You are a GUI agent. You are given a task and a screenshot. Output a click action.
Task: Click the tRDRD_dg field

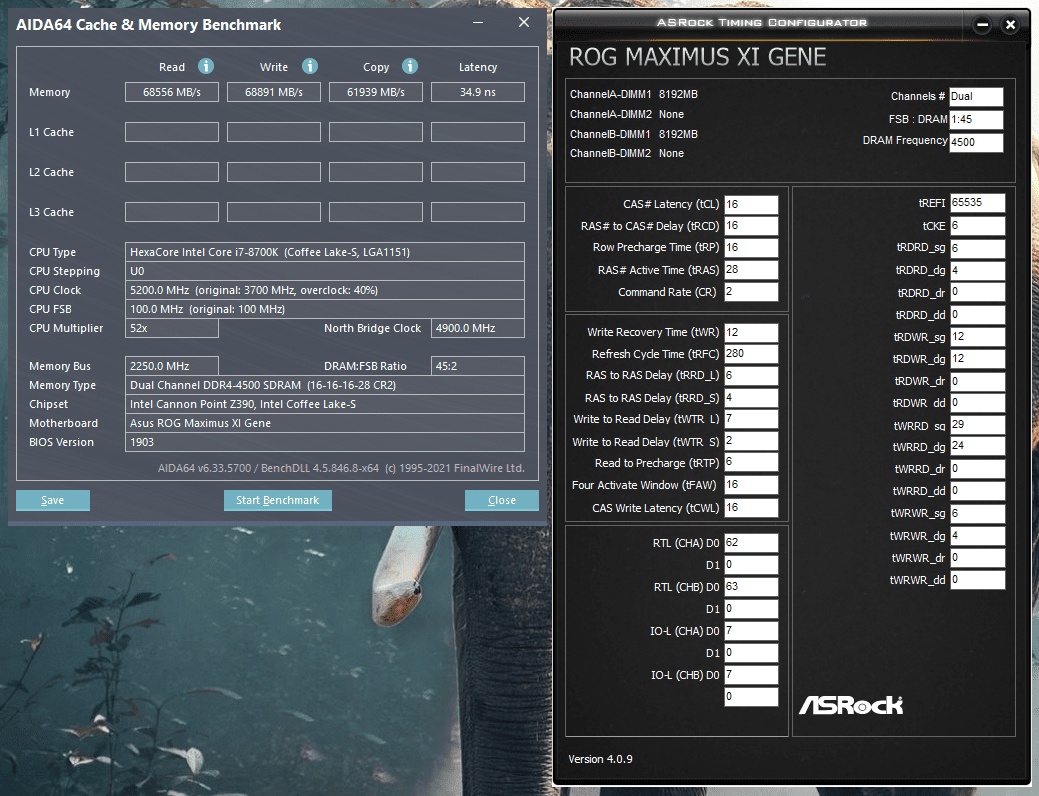click(x=977, y=270)
